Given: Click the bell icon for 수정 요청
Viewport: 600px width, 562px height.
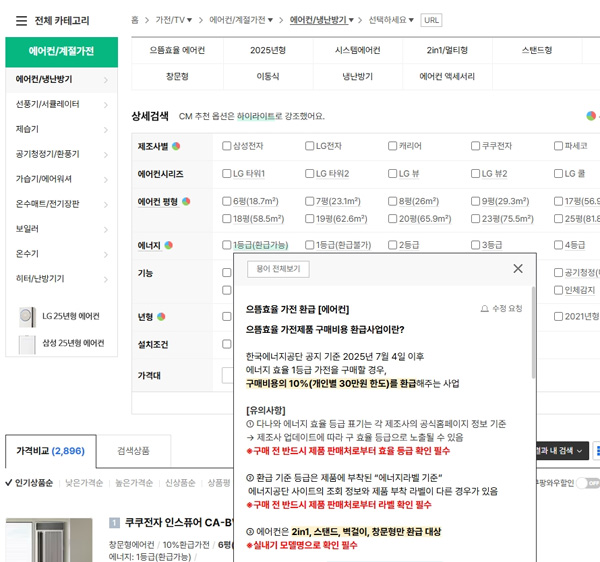Looking at the screenshot, I should coord(485,310).
